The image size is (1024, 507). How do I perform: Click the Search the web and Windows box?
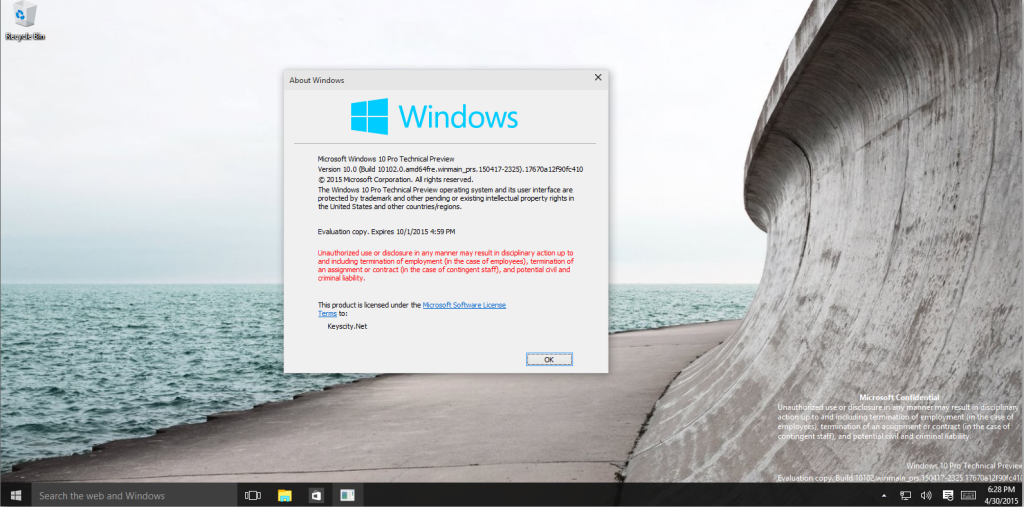pyautogui.click(x=134, y=496)
